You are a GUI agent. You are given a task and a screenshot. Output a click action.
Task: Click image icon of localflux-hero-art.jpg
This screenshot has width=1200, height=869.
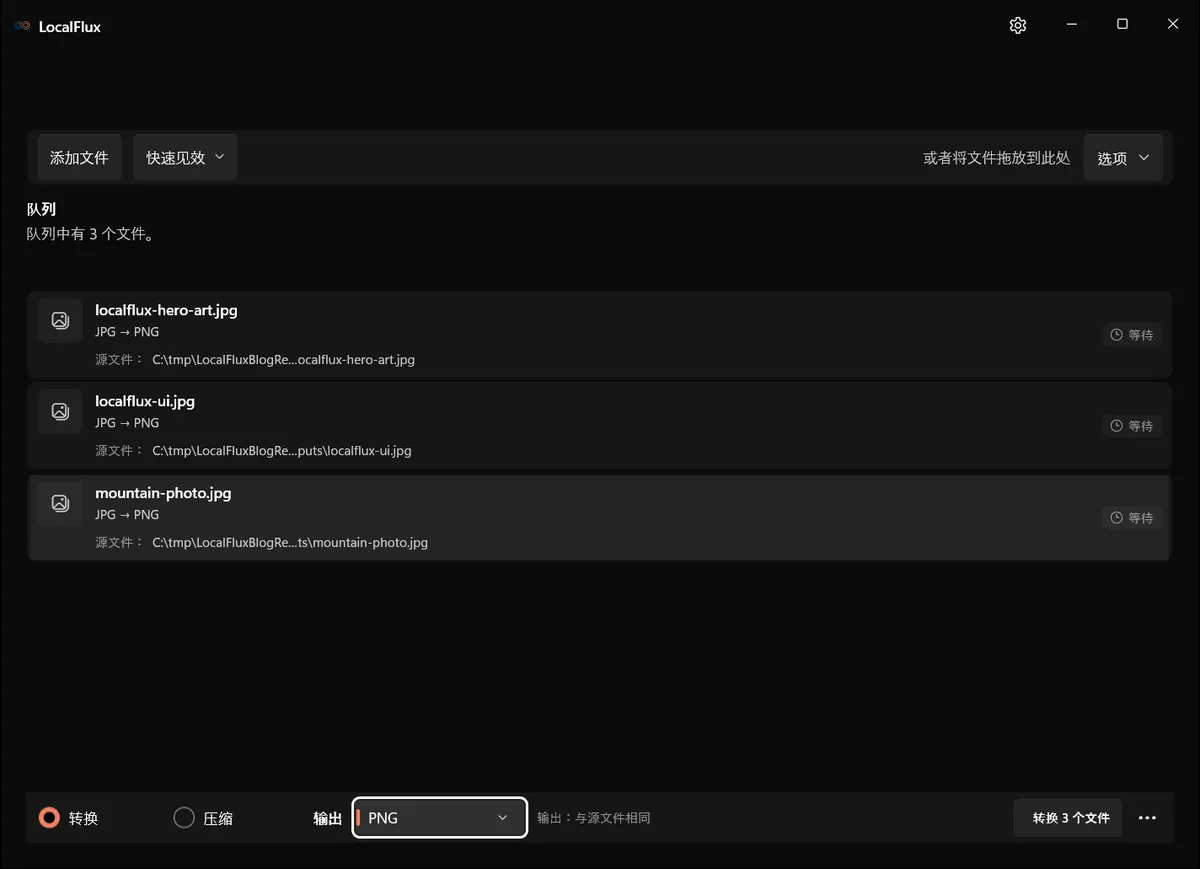point(60,320)
